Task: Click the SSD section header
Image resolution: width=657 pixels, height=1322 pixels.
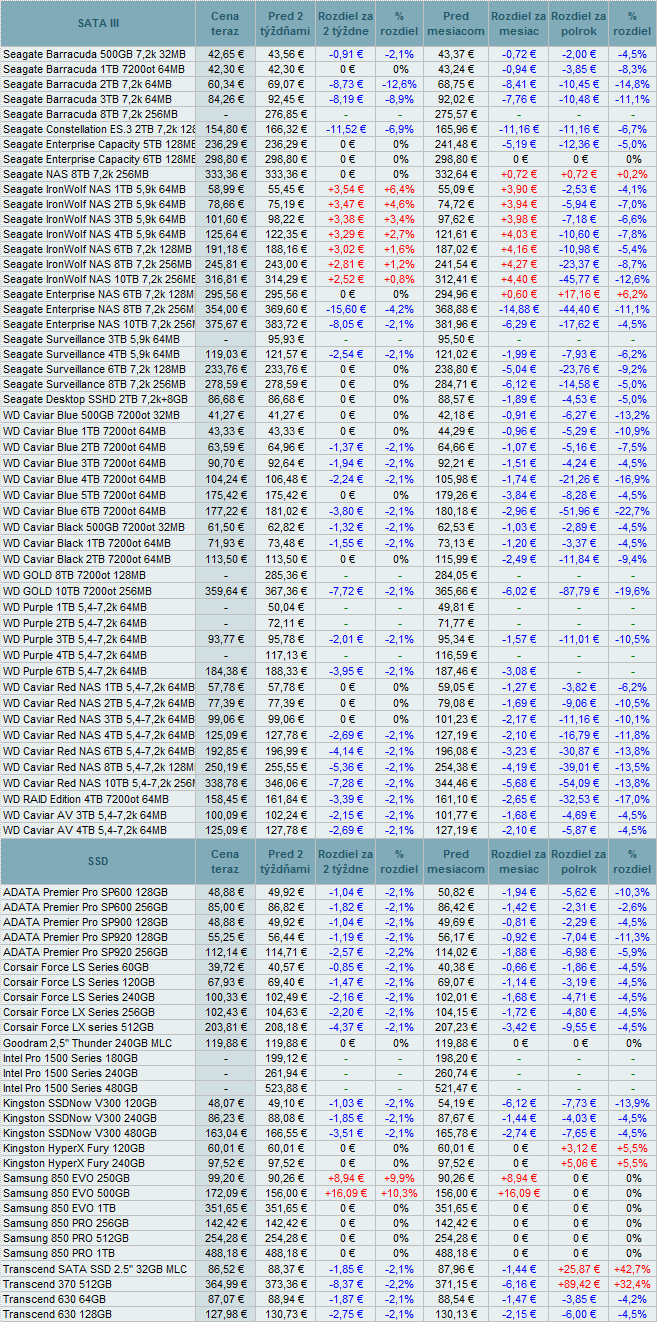Action: click(98, 862)
